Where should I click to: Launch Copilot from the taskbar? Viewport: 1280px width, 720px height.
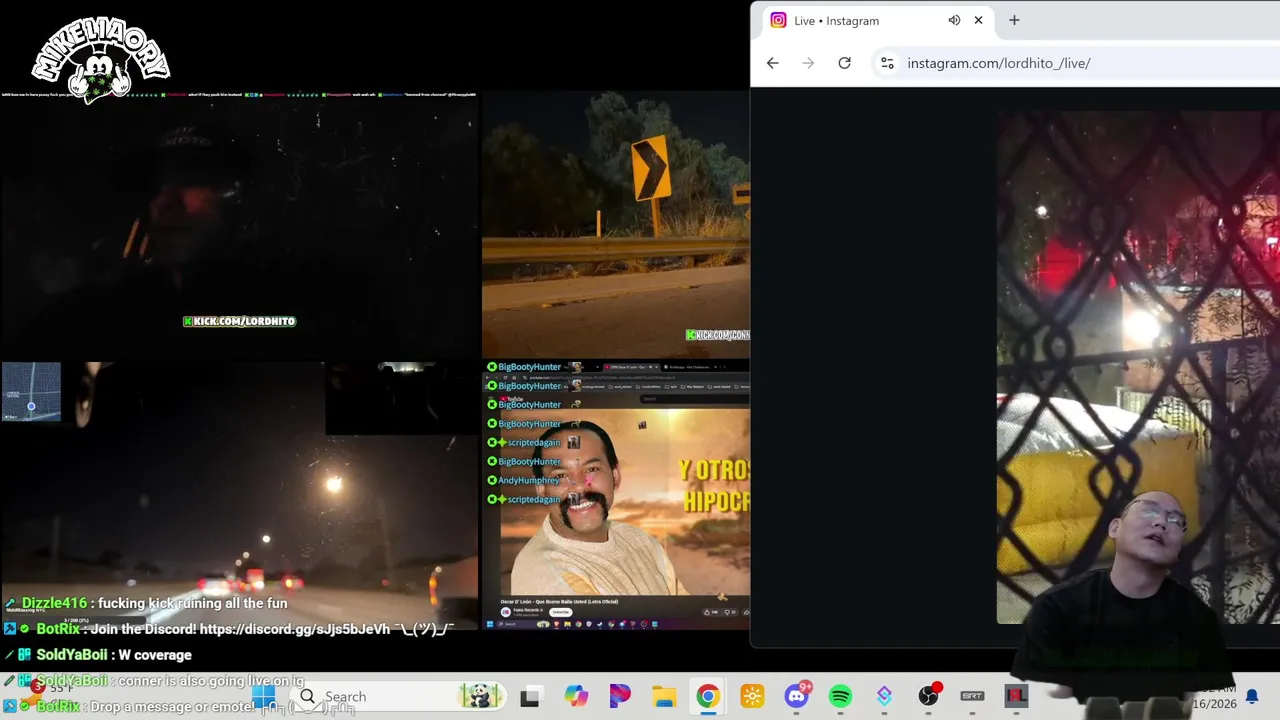tap(576, 696)
